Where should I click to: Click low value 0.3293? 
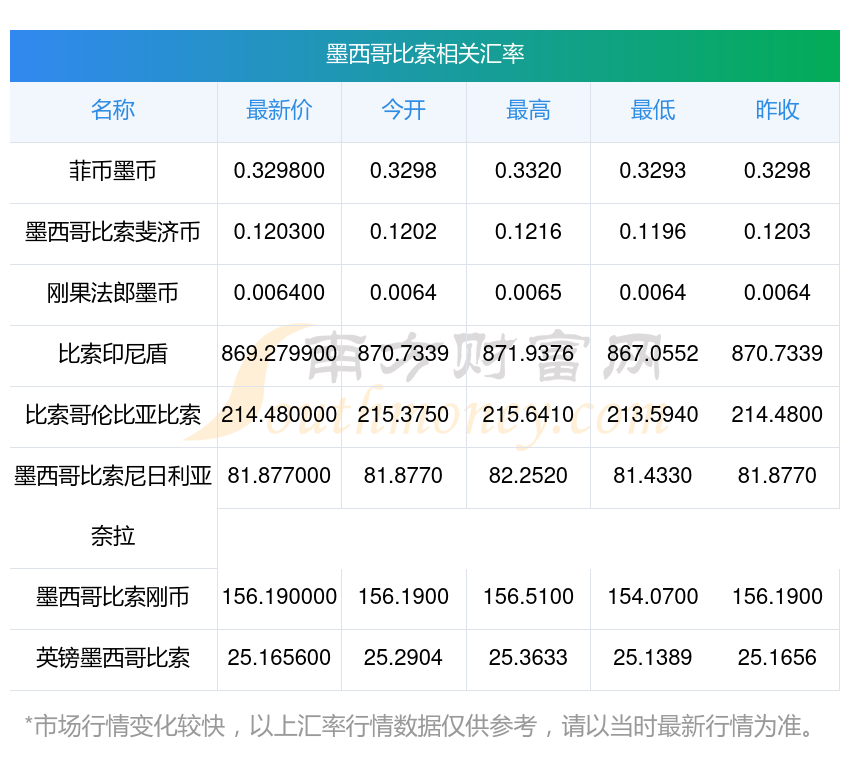point(653,171)
